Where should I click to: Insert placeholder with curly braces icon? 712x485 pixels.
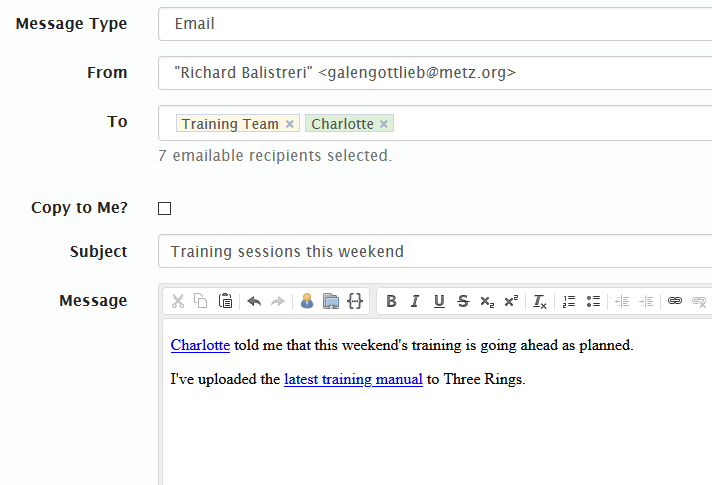(x=354, y=301)
